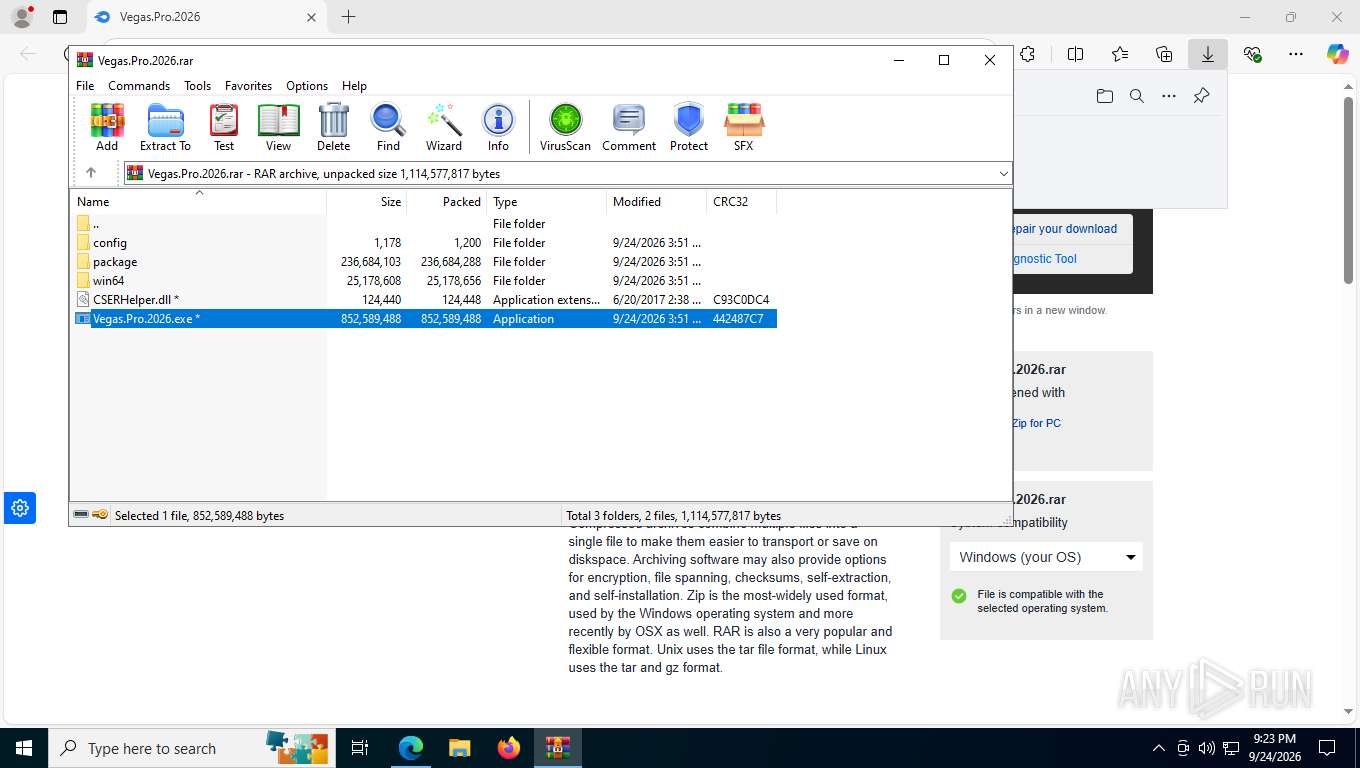Screen dimensions: 1360x768
Task: Click the key password icon in the status bar
Action: [x=100, y=515]
